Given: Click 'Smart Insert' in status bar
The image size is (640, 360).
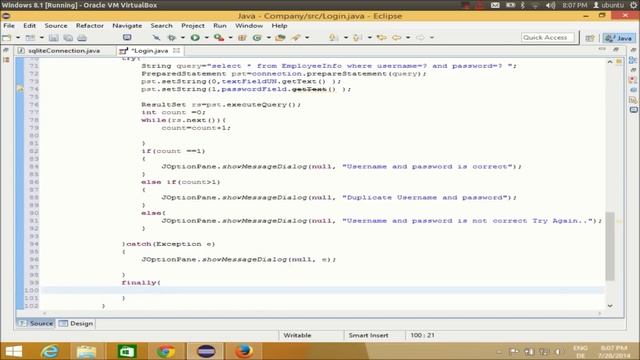Looking at the screenshot, I should [368, 335].
